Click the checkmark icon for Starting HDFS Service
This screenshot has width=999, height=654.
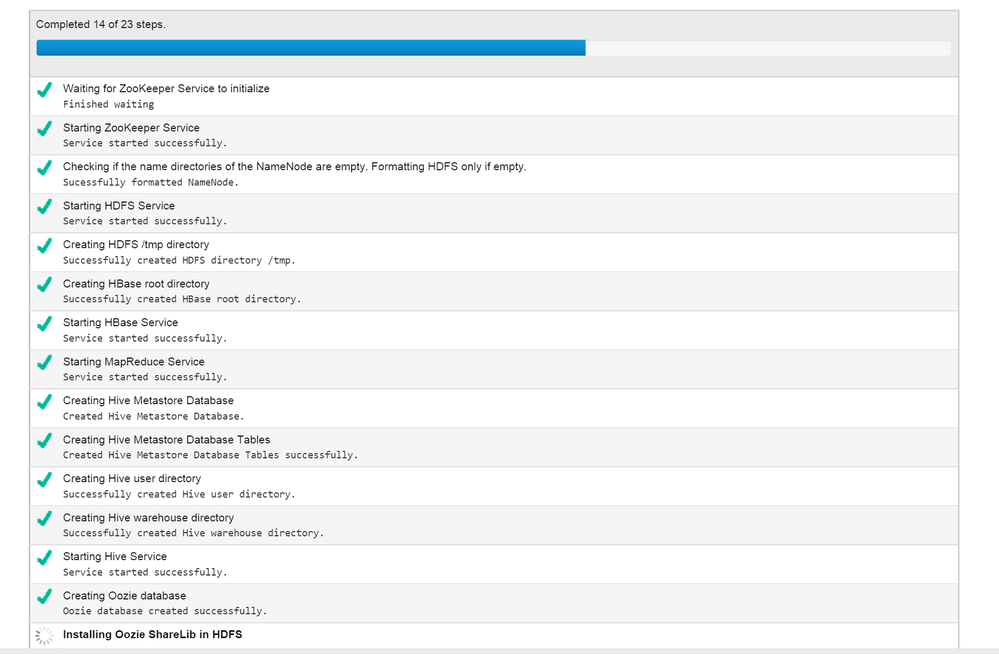pos(44,207)
